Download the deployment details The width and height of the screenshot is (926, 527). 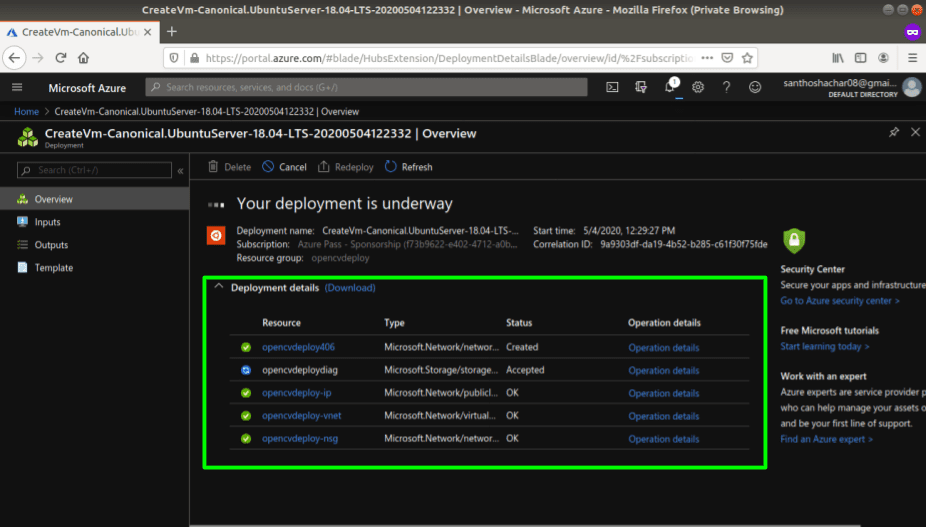(x=350, y=288)
